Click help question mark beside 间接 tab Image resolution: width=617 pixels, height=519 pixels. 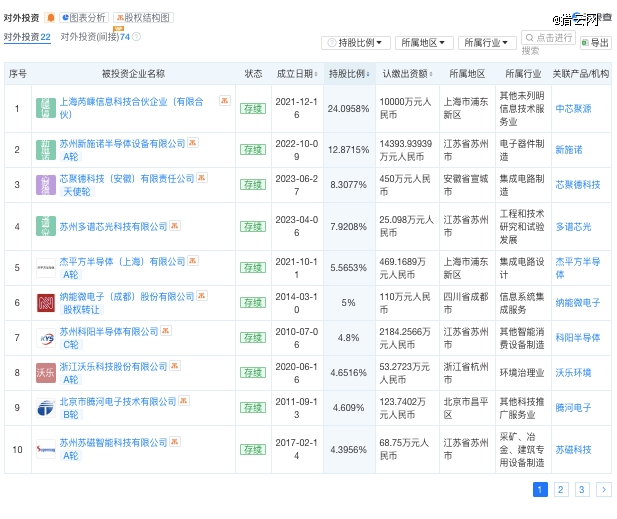(x=136, y=37)
